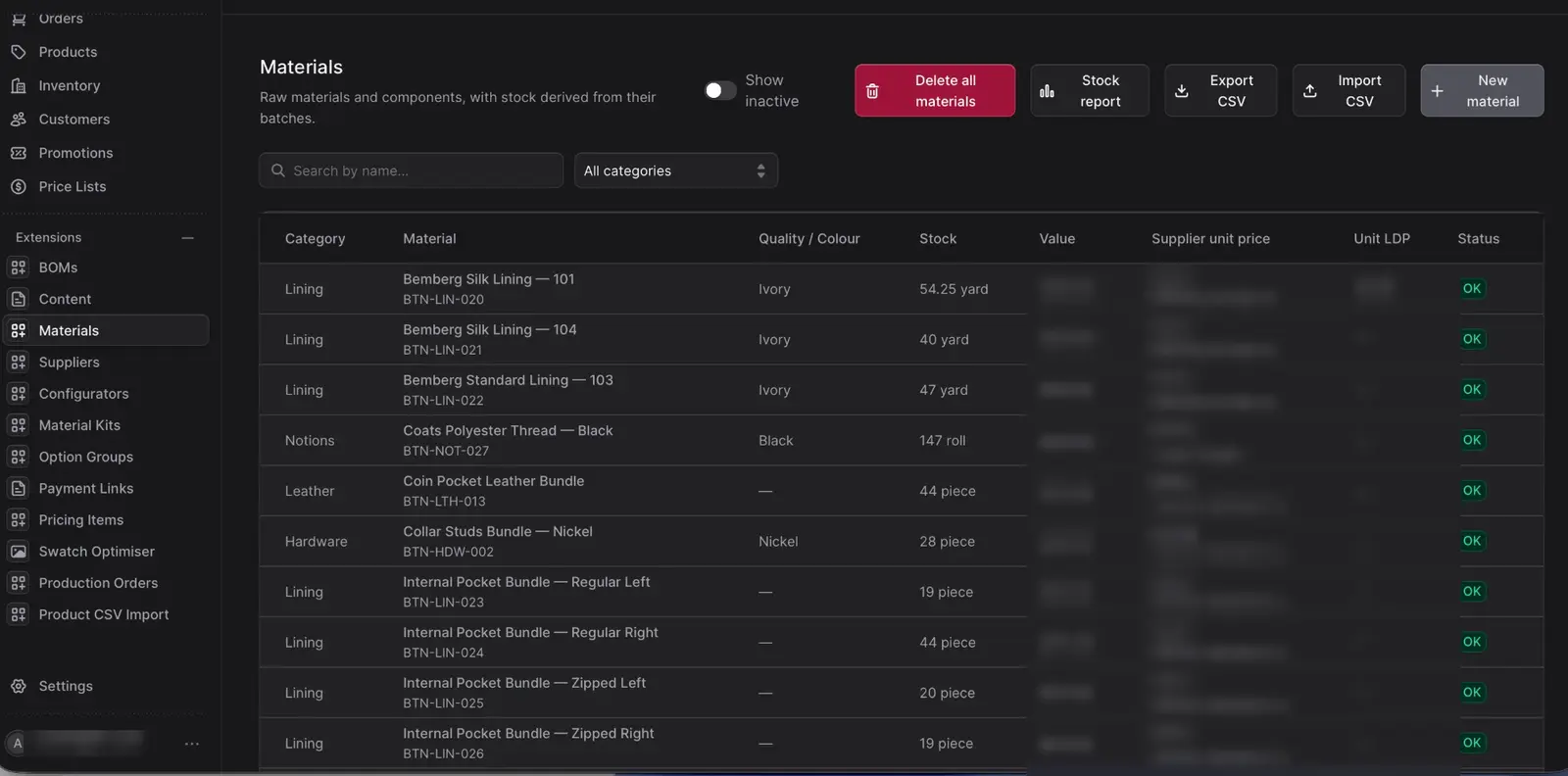1568x776 pixels.
Task: Select the Coats Polyester Thread — Black row
Action: [901, 440]
